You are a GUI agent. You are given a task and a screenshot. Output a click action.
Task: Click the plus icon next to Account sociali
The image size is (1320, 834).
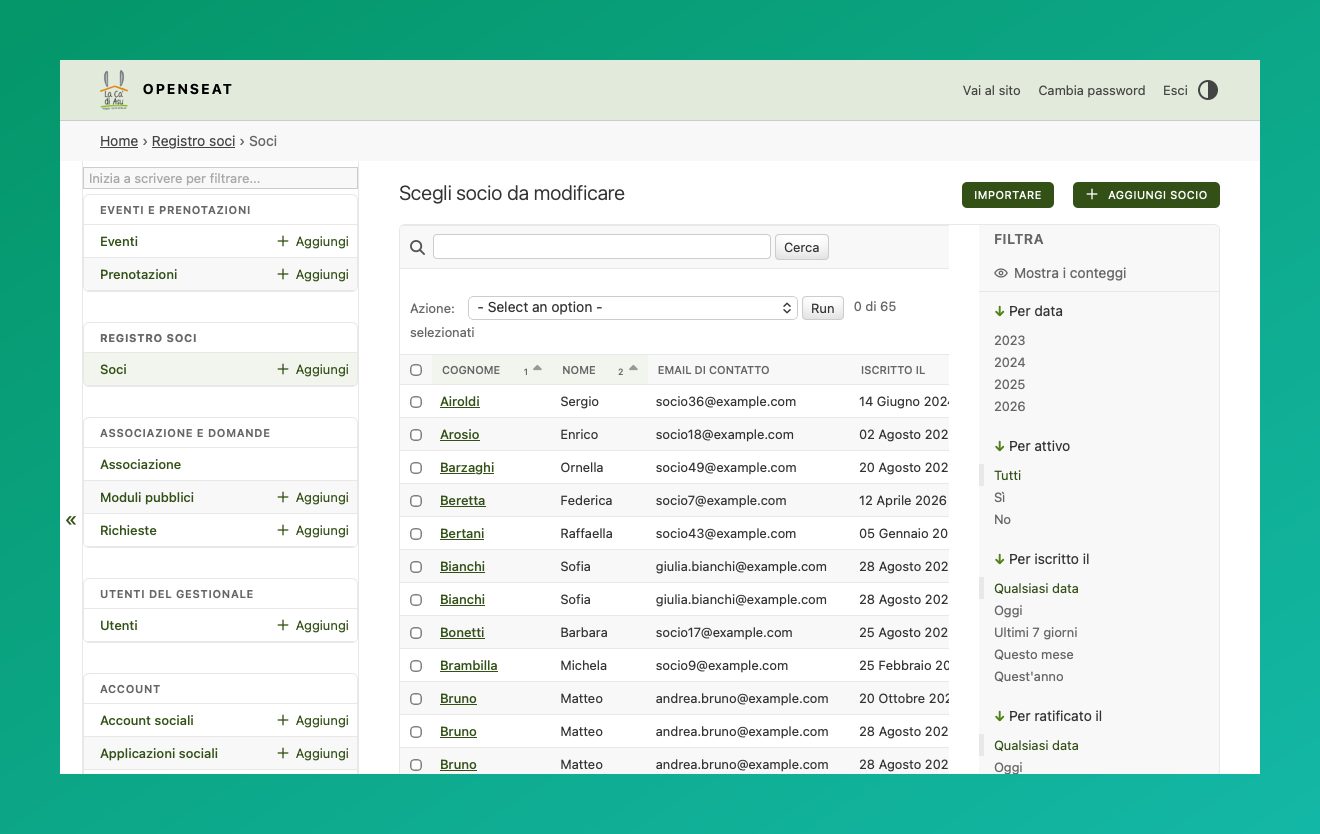pos(283,720)
